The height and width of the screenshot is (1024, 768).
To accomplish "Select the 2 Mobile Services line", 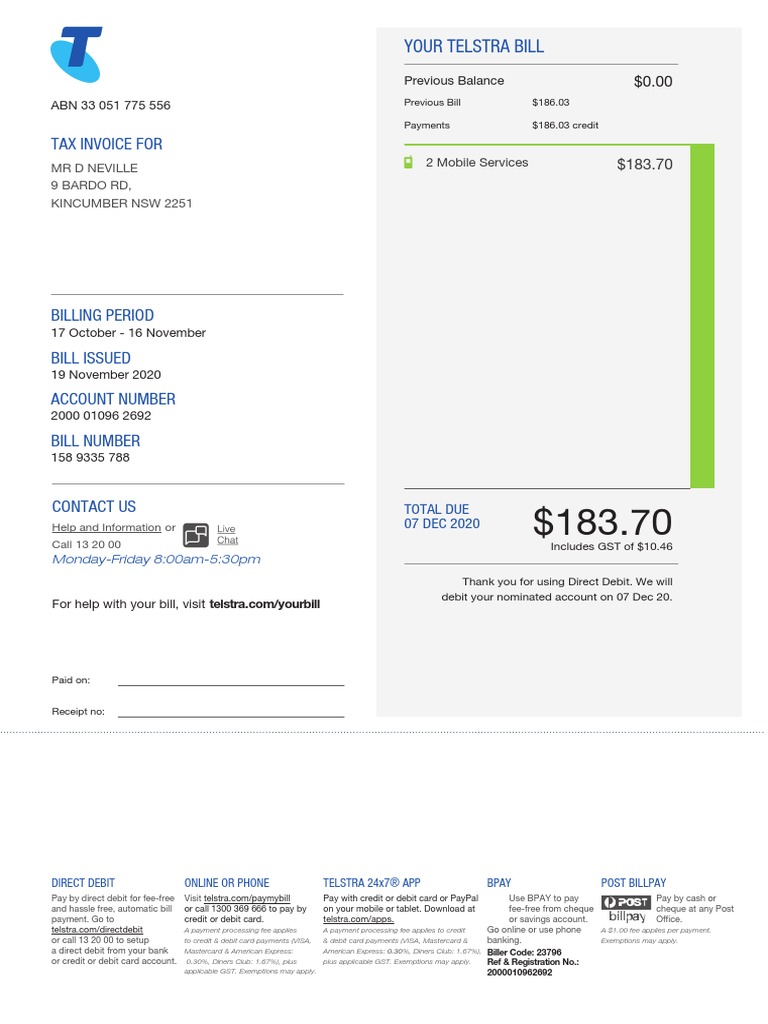I will [477, 162].
